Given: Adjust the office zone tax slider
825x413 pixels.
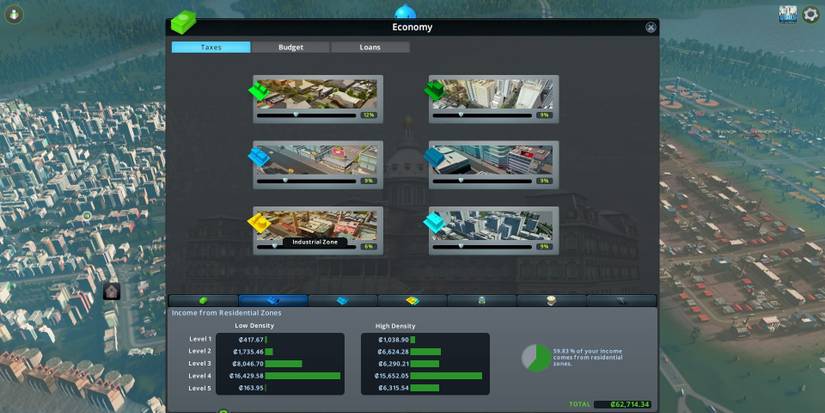Looking at the screenshot, I should tap(482, 247).
